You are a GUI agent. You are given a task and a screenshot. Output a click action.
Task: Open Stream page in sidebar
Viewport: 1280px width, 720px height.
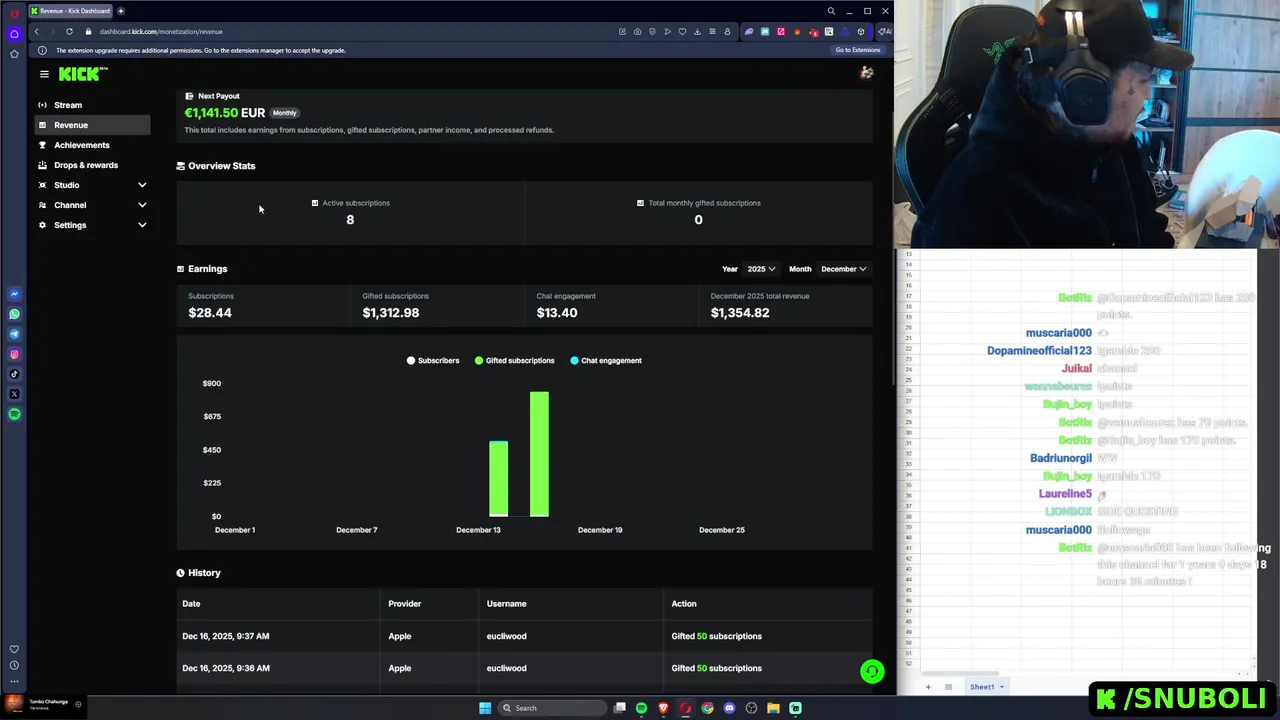tap(92, 105)
